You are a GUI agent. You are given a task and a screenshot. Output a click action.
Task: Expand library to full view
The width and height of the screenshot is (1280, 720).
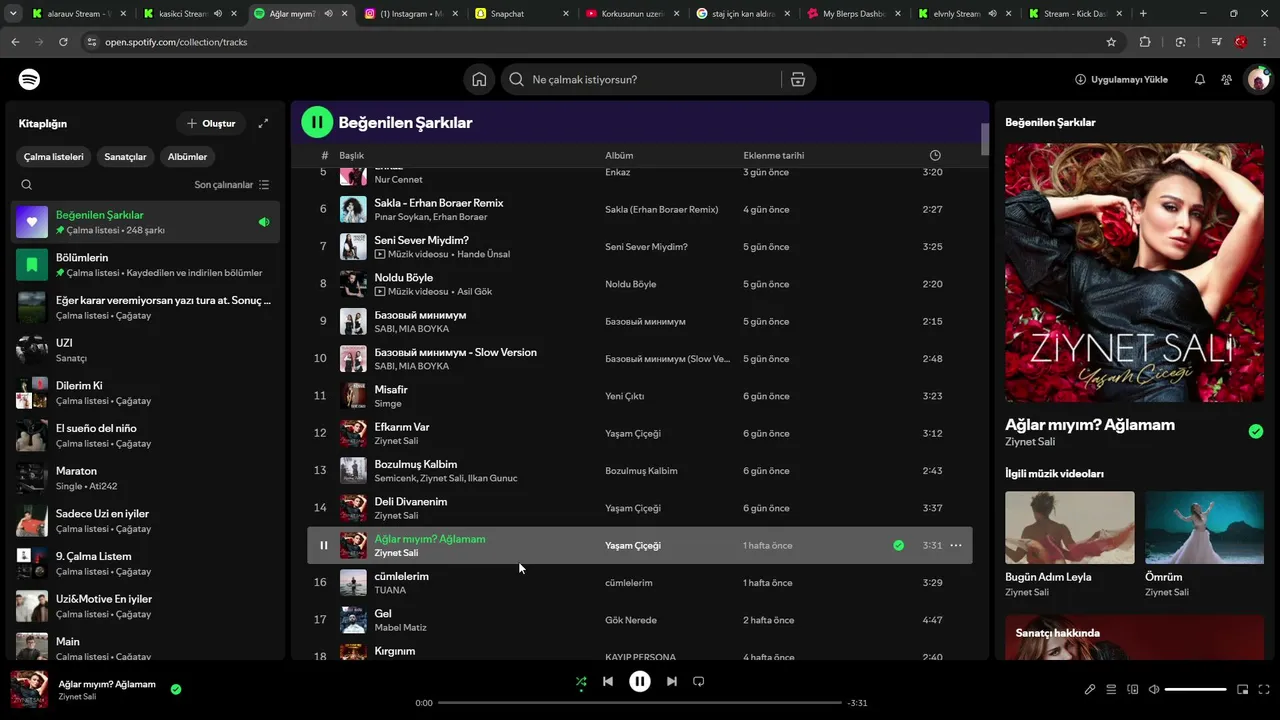tap(263, 123)
